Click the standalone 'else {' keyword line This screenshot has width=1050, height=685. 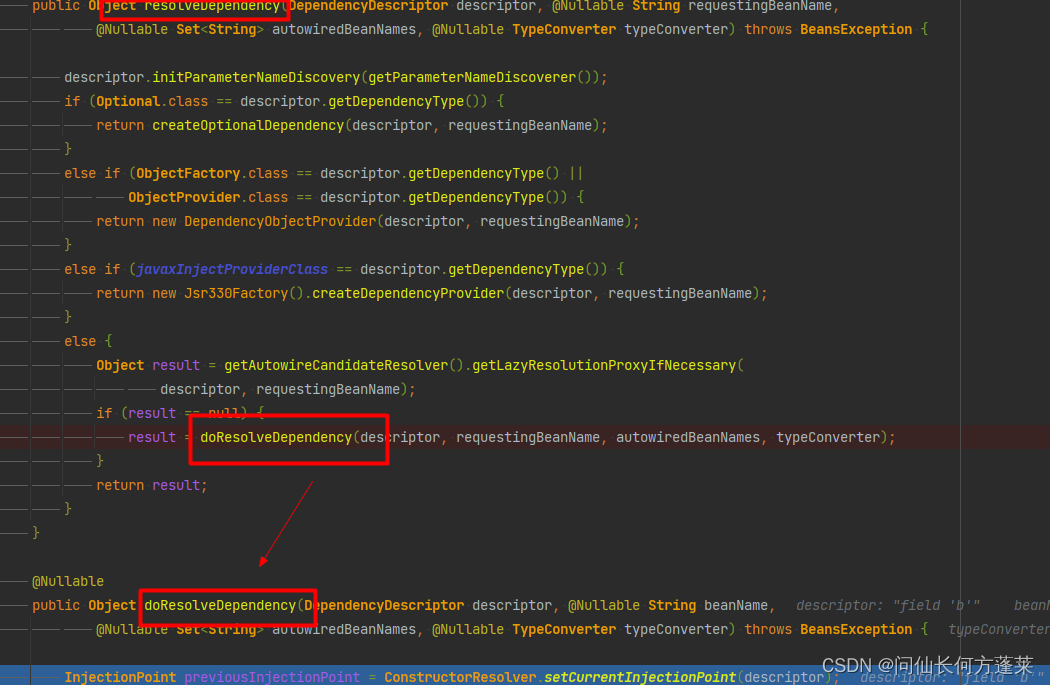point(88,341)
